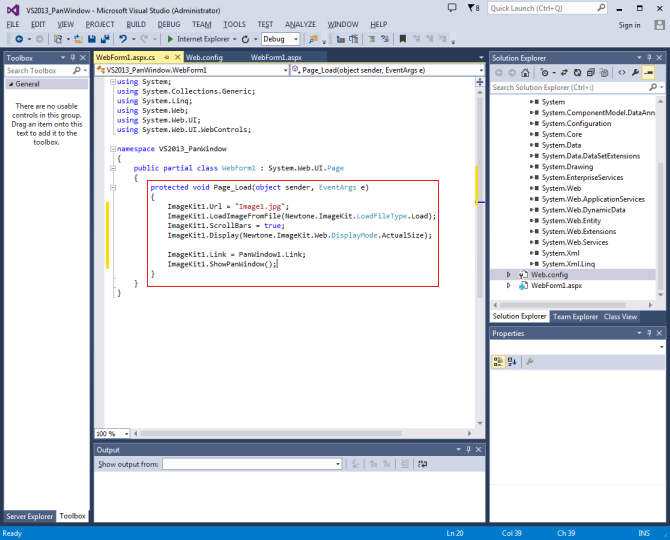The height and width of the screenshot is (540, 670).
Task: Click the Comment out selected lines icon
Action: click(x=372, y=39)
